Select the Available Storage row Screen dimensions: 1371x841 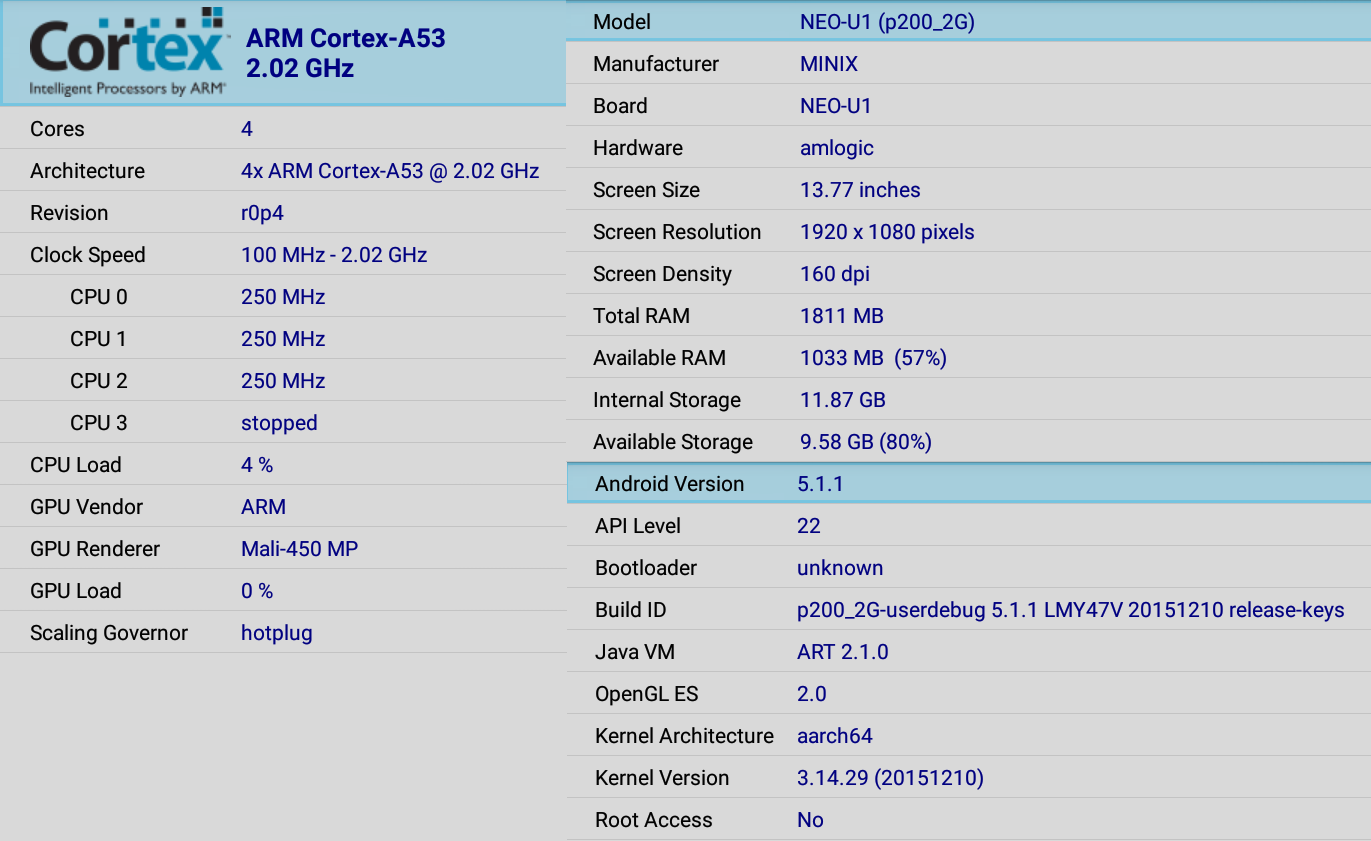[968, 441]
